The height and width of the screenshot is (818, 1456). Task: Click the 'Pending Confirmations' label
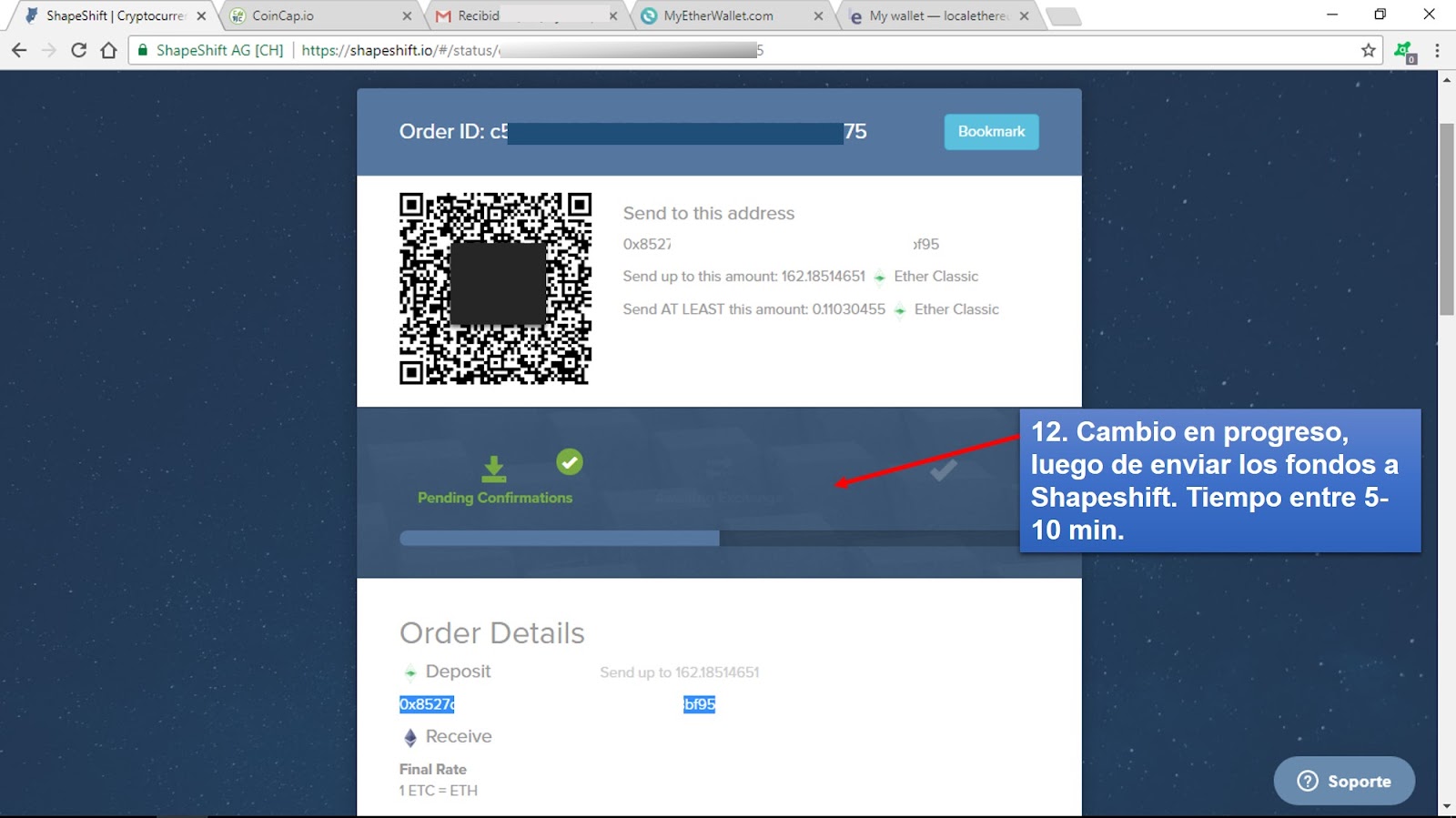[x=495, y=498]
